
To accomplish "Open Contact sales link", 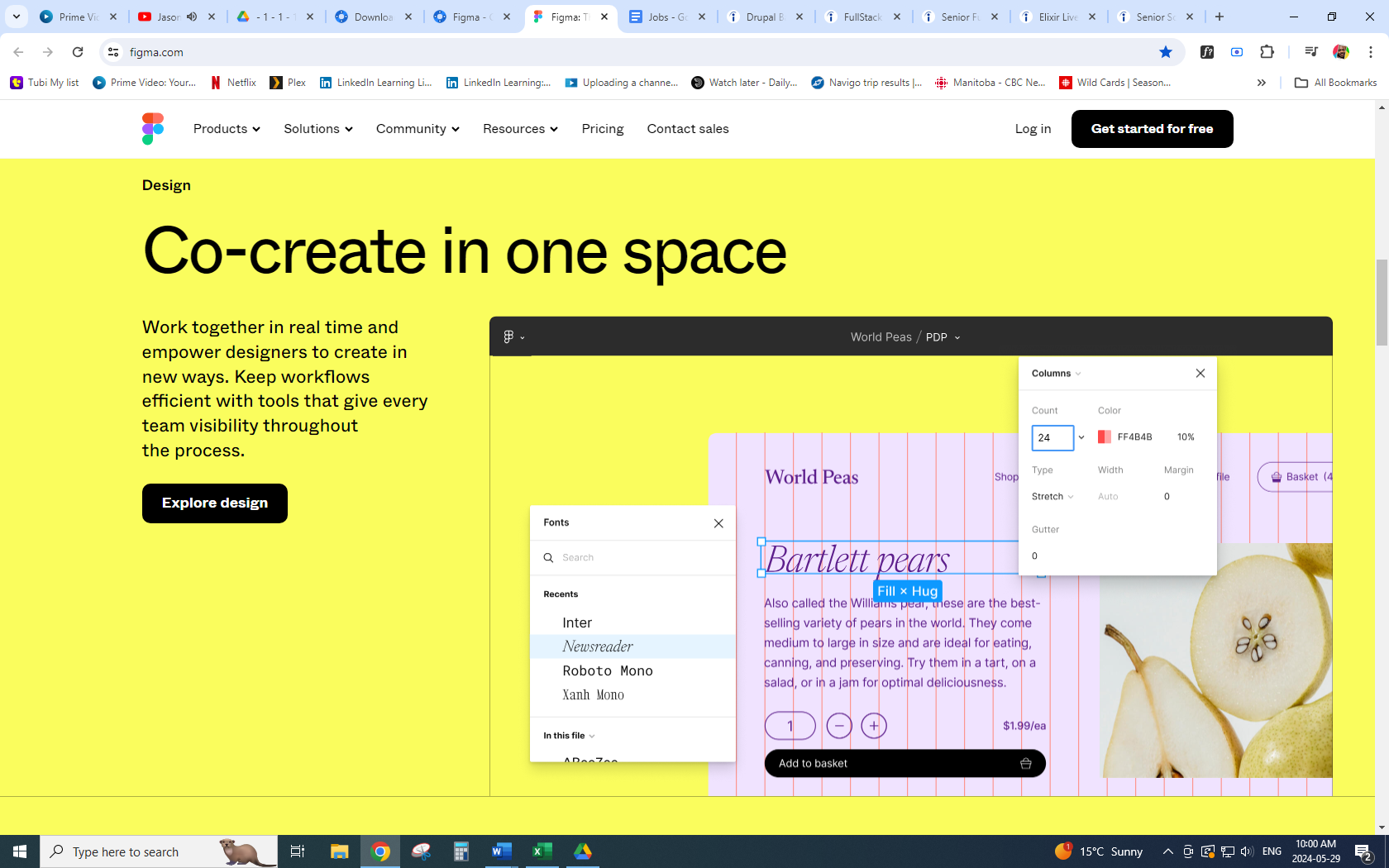I will coord(688,129).
